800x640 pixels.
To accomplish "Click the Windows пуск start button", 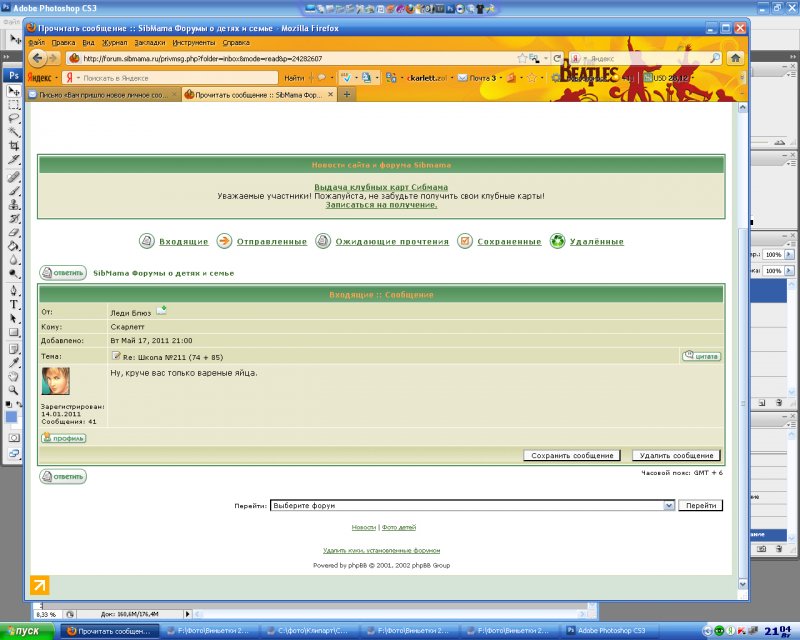I will coord(26,631).
